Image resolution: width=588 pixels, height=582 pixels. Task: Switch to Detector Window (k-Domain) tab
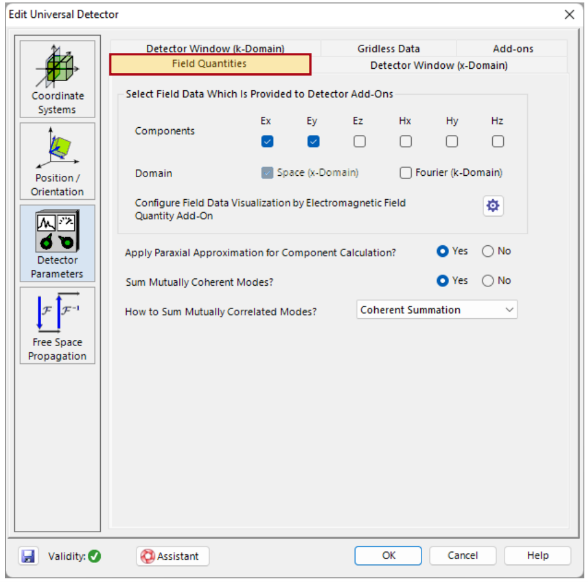(x=215, y=49)
